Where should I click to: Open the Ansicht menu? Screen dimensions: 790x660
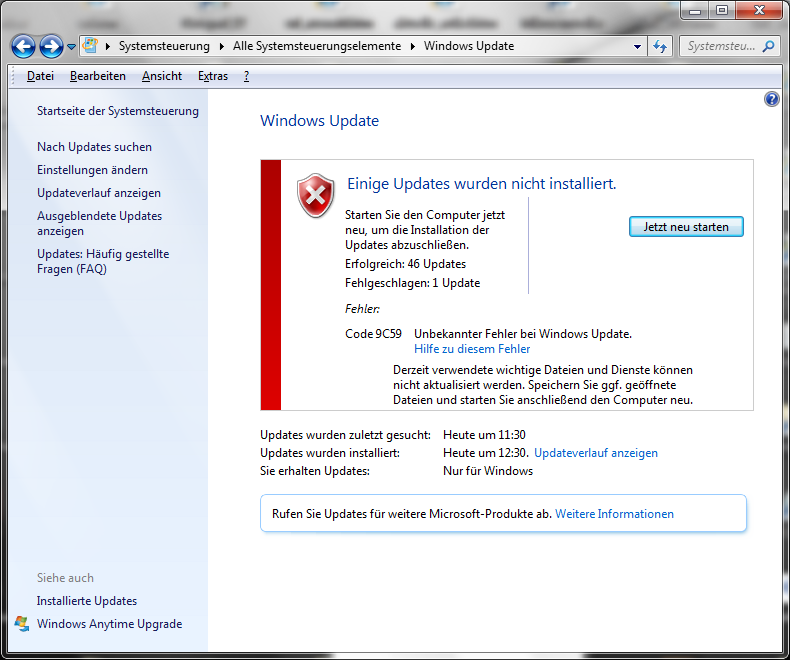[x=162, y=76]
